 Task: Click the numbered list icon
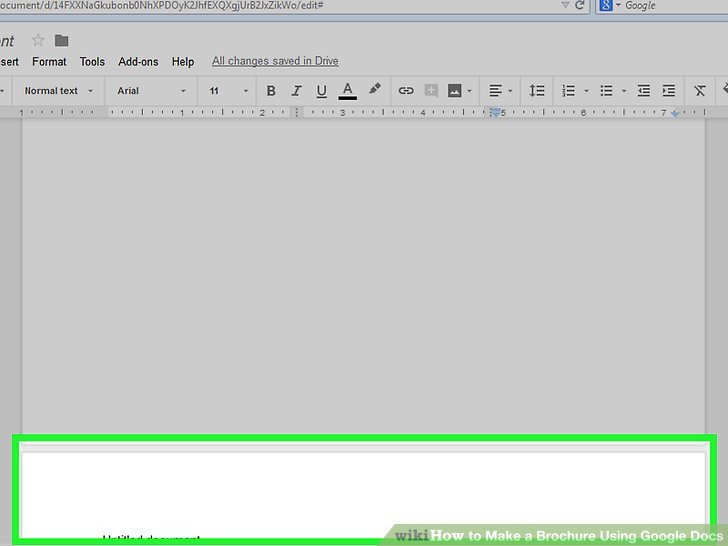click(x=568, y=91)
